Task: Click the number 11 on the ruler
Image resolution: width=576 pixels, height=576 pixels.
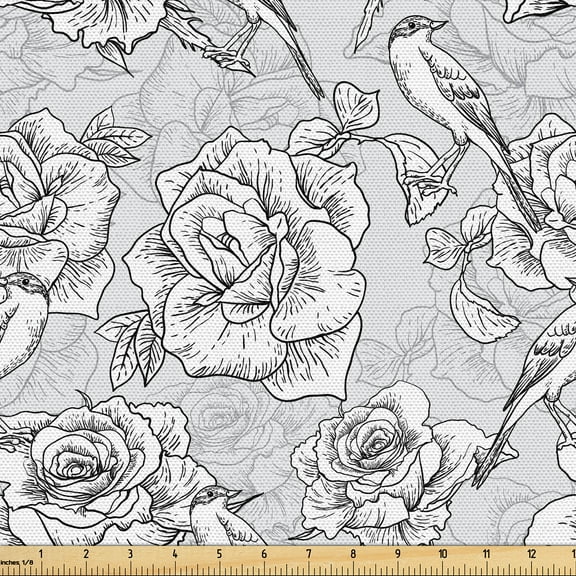Action: (x=487, y=554)
